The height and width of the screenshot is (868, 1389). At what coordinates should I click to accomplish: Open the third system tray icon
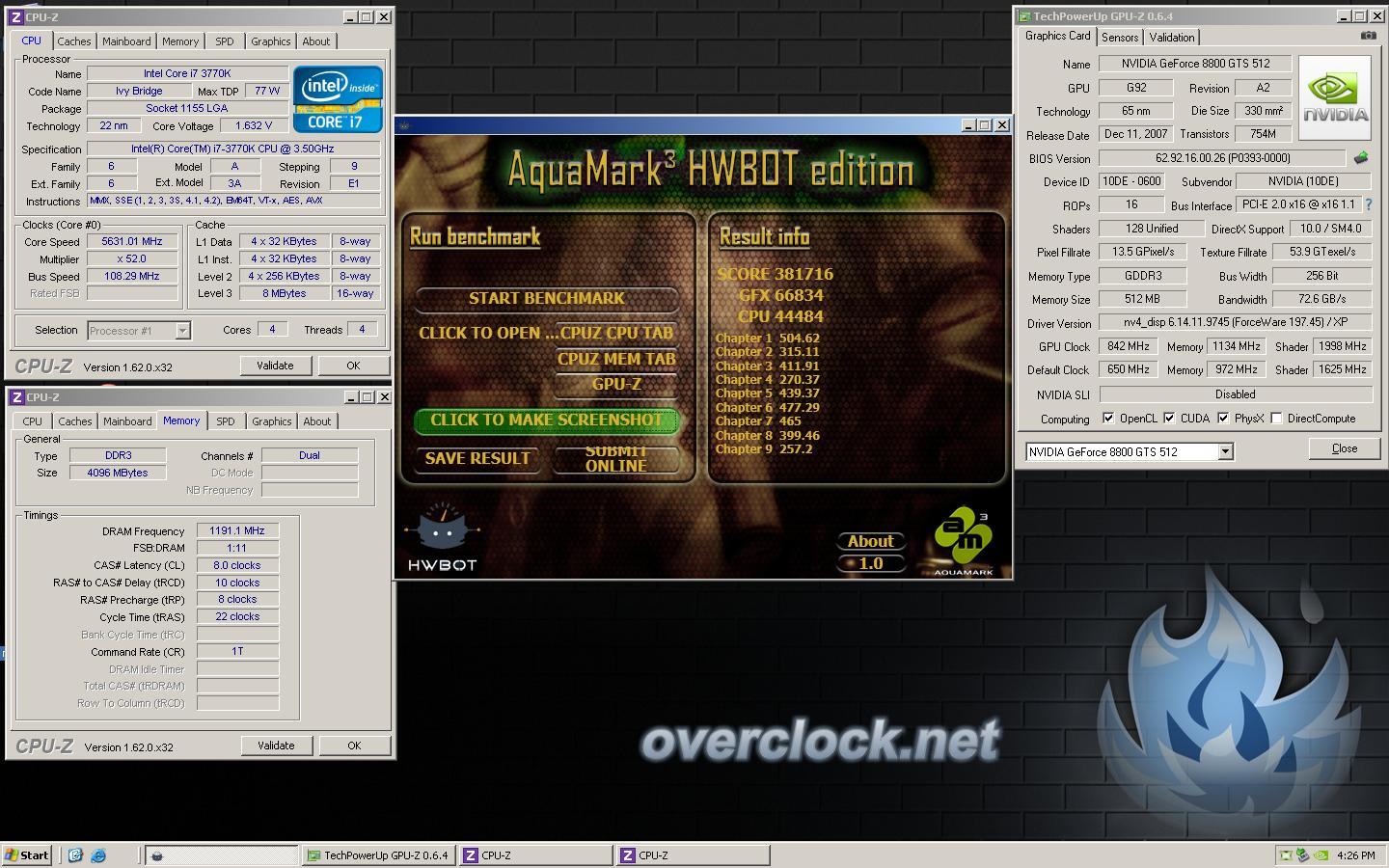click(1321, 854)
